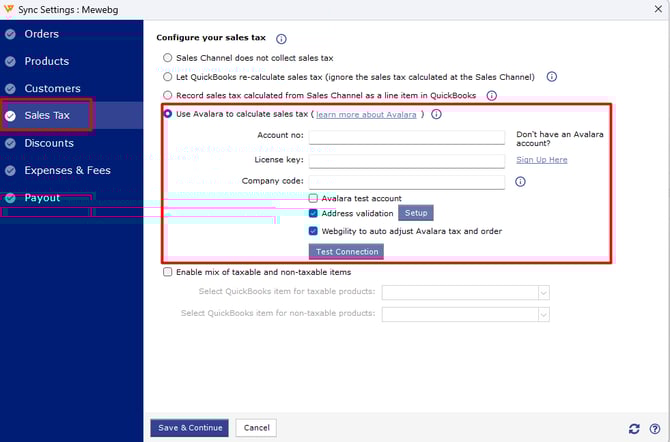The image size is (670, 442).
Task: Uncheck the Address validation checkbox
Action: (313, 213)
